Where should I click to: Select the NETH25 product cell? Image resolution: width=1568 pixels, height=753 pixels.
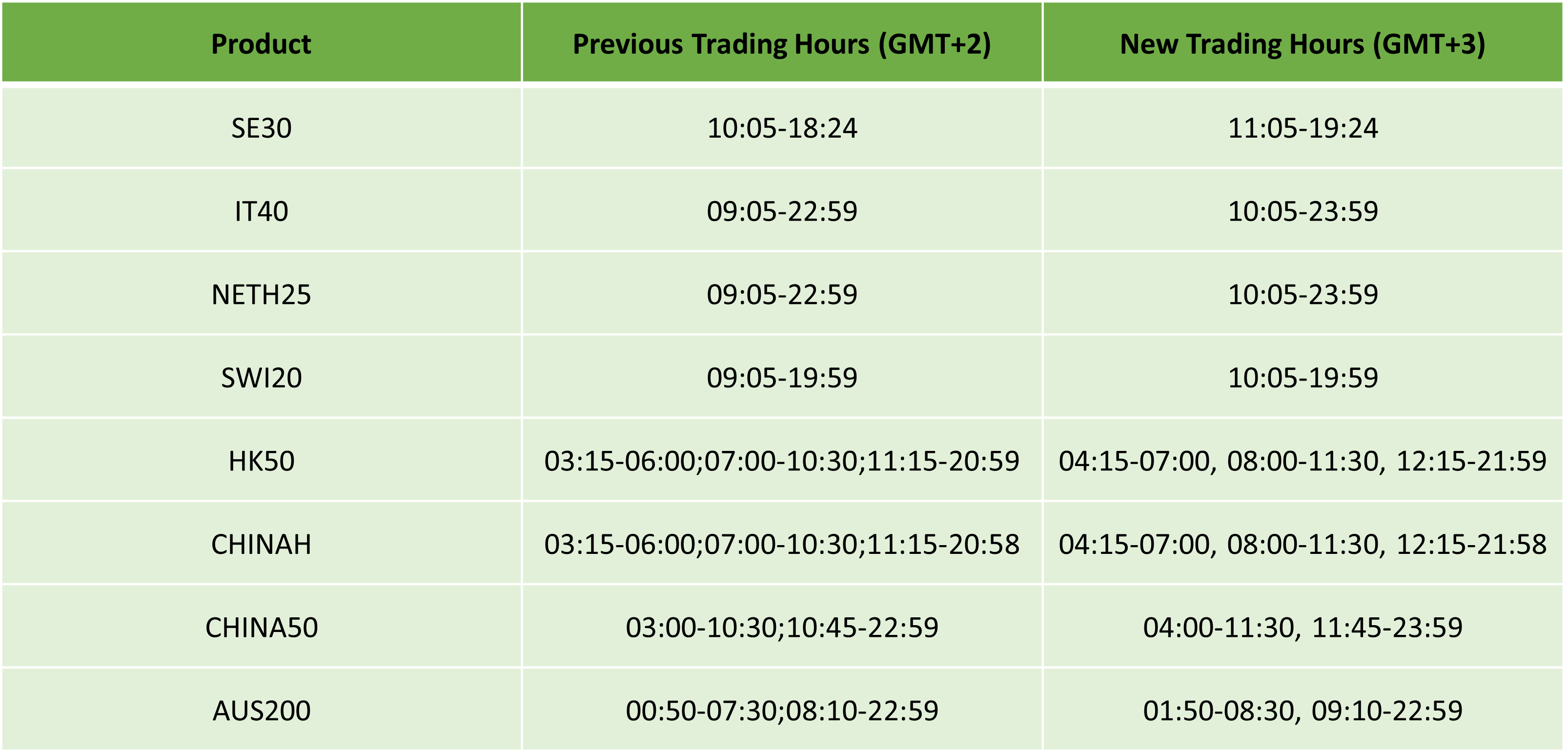pos(261,295)
